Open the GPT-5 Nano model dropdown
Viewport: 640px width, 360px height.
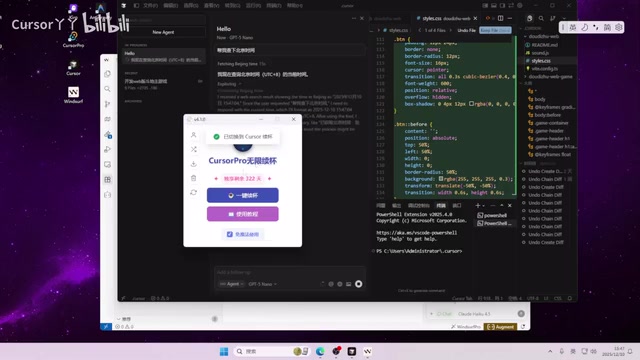coord(262,284)
